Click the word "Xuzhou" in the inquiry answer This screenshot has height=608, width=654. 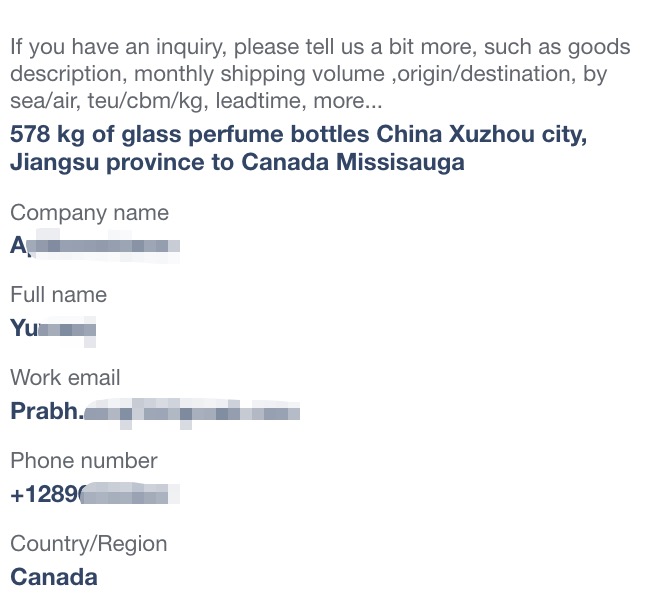(x=491, y=134)
